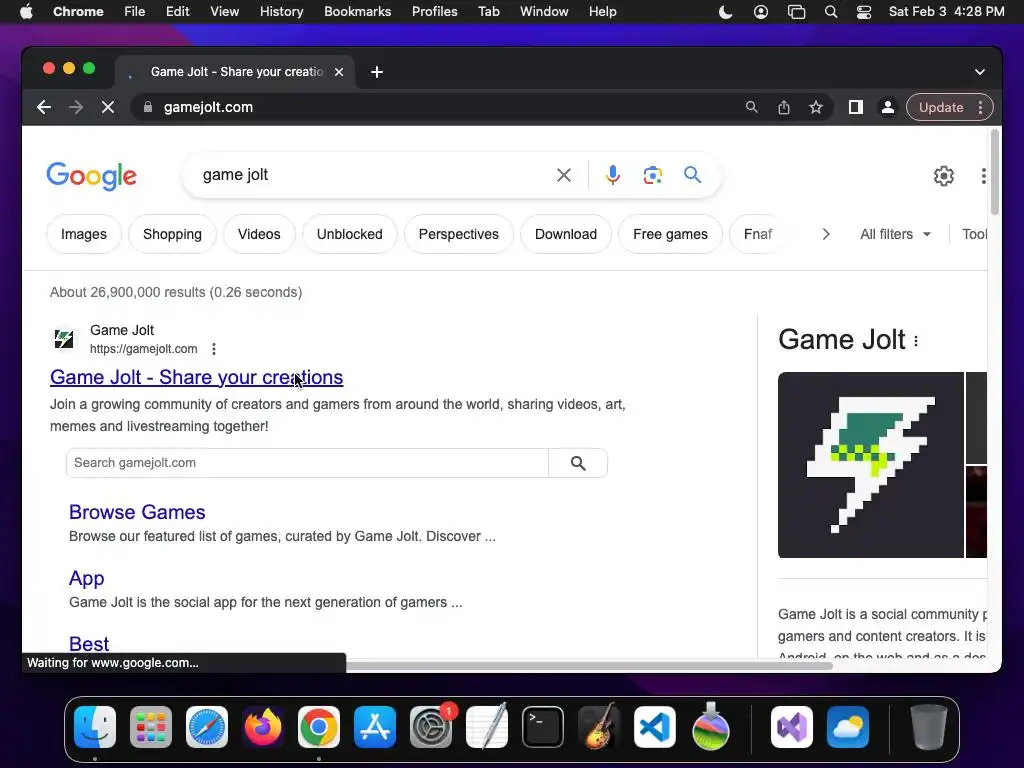Toggle Do Not Disturb moon icon
1024x768 pixels.
[726, 12]
